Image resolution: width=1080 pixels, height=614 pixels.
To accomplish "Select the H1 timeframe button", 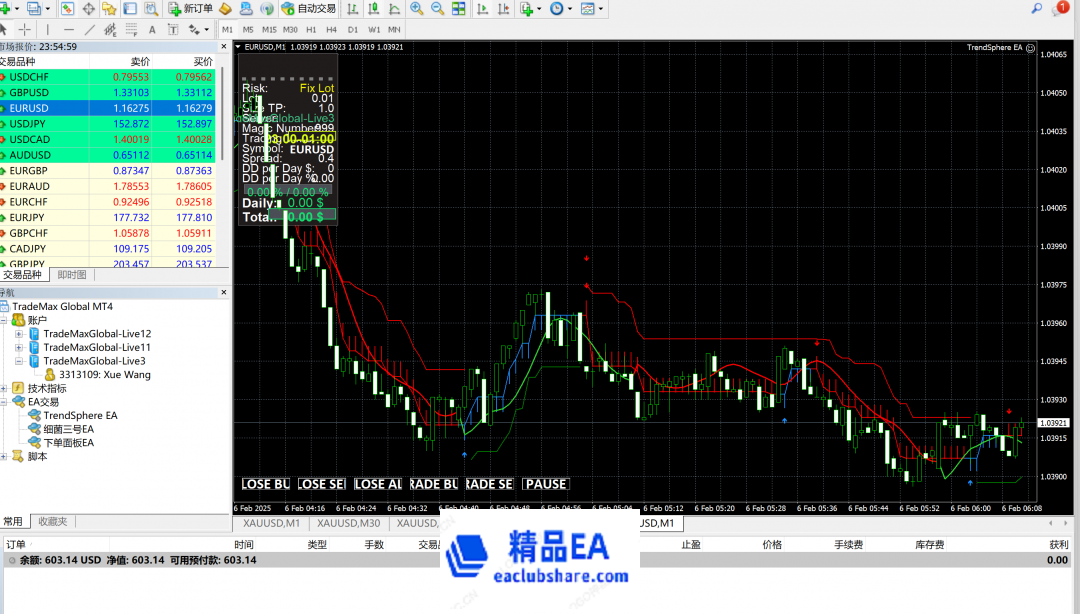I will (311, 29).
